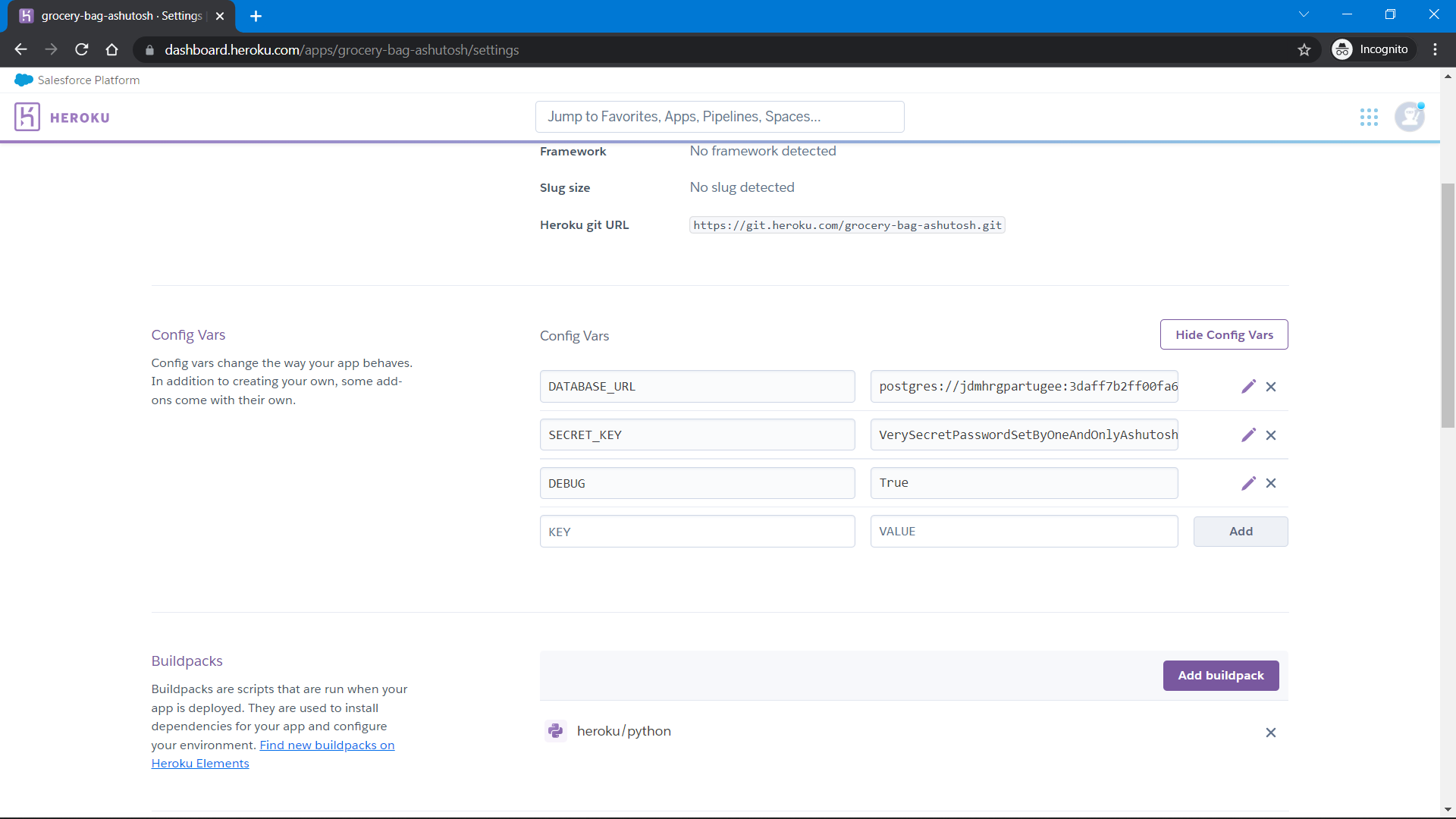Image resolution: width=1456 pixels, height=819 pixels.
Task: Remove the heroku/python buildpack
Action: [1271, 733]
